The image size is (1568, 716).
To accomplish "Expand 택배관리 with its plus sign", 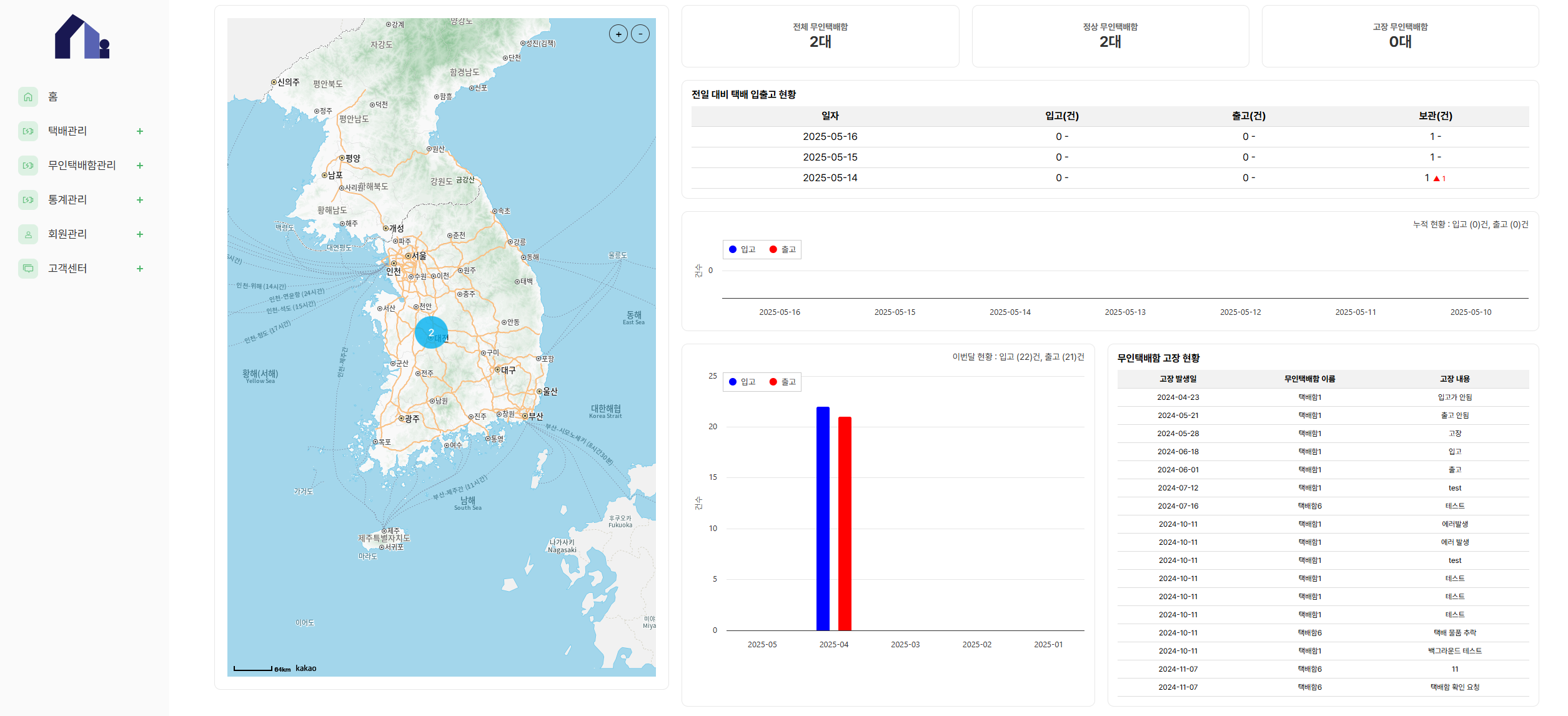I will [x=140, y=131].
